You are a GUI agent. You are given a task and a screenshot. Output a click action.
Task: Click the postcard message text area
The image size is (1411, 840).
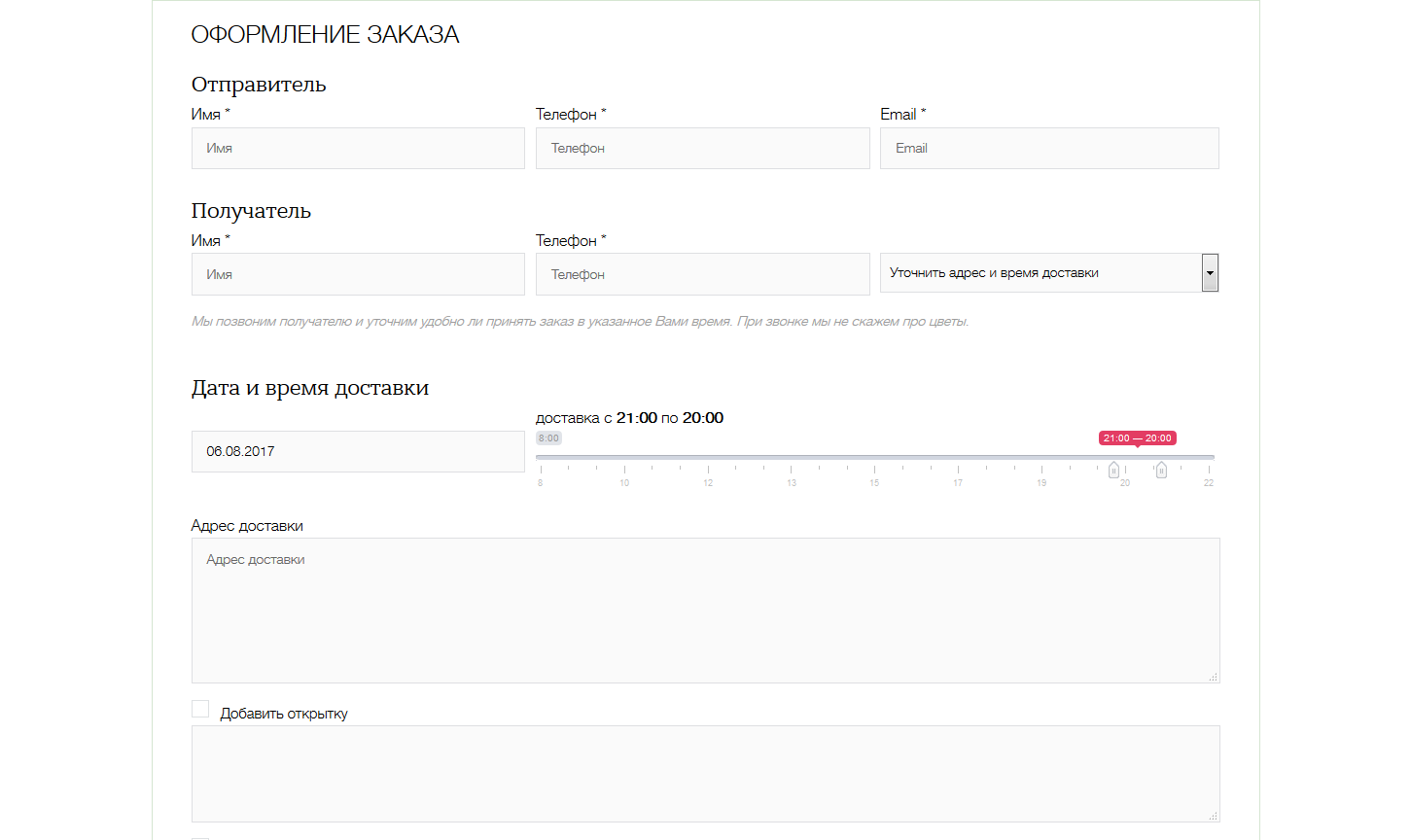[705, 774]
